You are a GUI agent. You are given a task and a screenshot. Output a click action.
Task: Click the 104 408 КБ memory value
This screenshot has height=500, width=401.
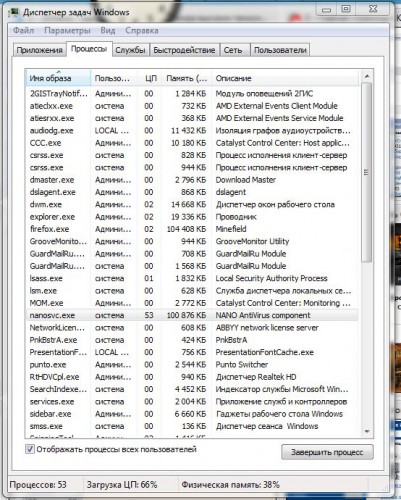pos(187,229)
